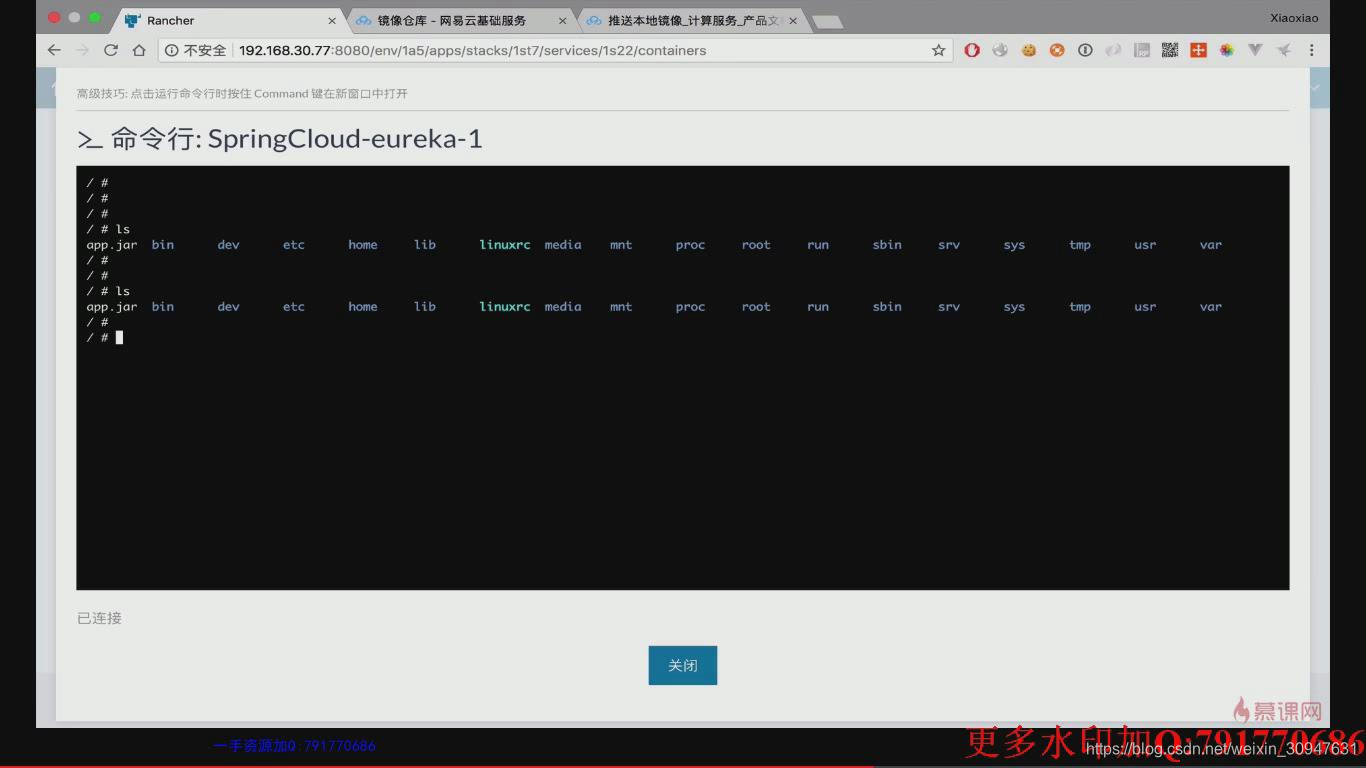Open the orange circular extension icon

[x=1057, y=50]
